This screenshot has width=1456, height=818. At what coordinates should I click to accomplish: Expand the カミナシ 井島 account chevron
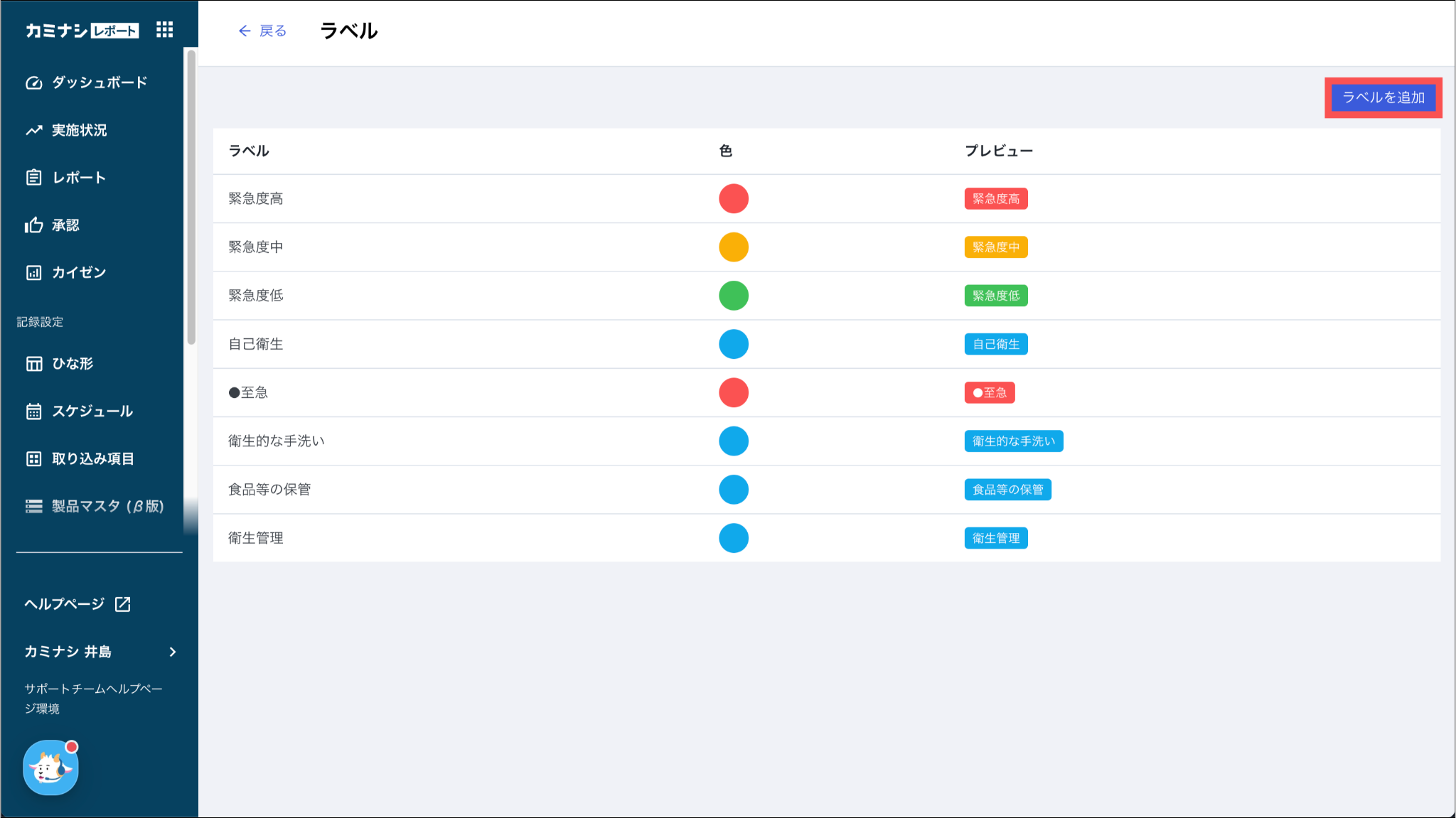click(173, 652)
